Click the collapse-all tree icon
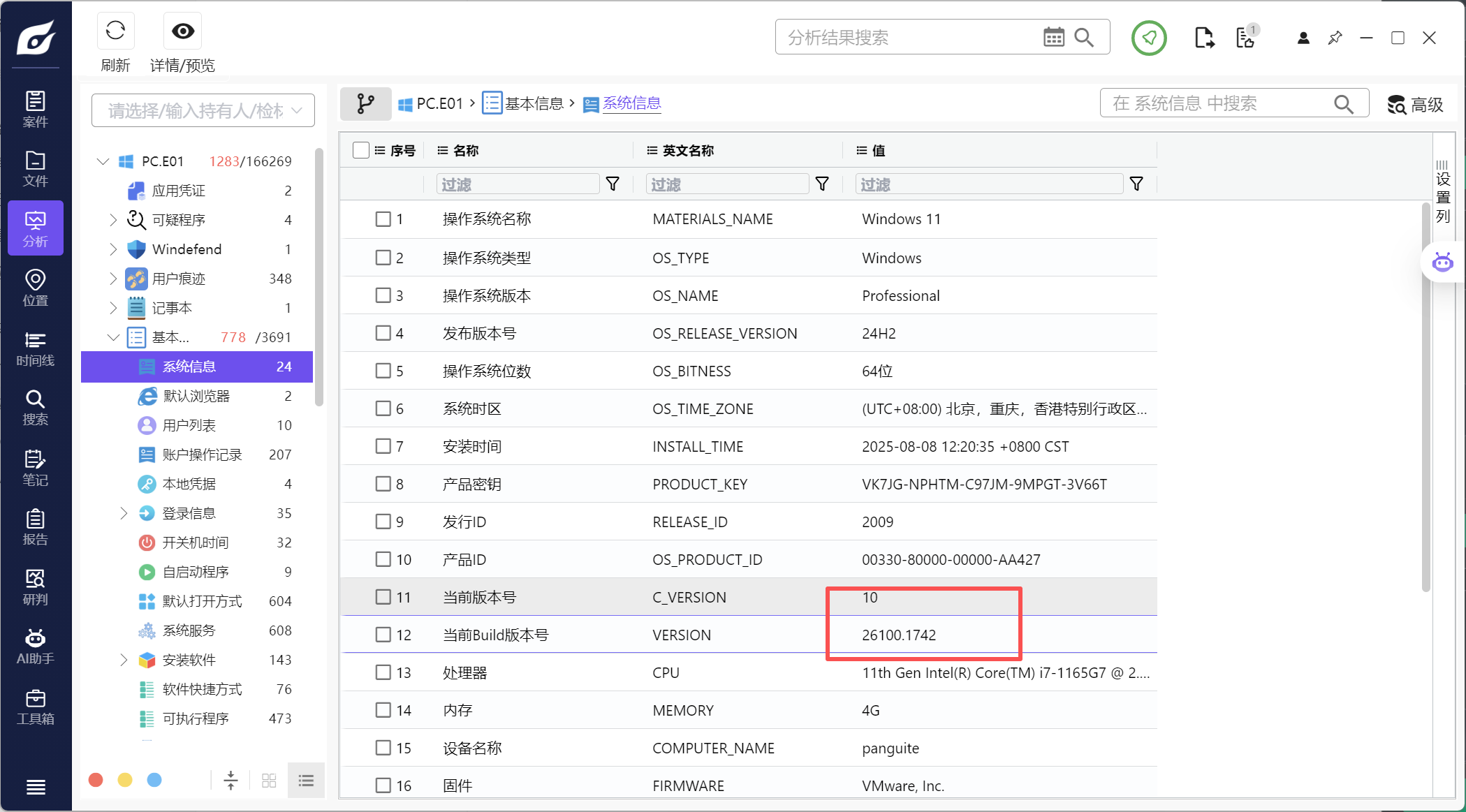Image resolution: width=1466 pixels, height=812 pixels. click(x=230, y=780)
